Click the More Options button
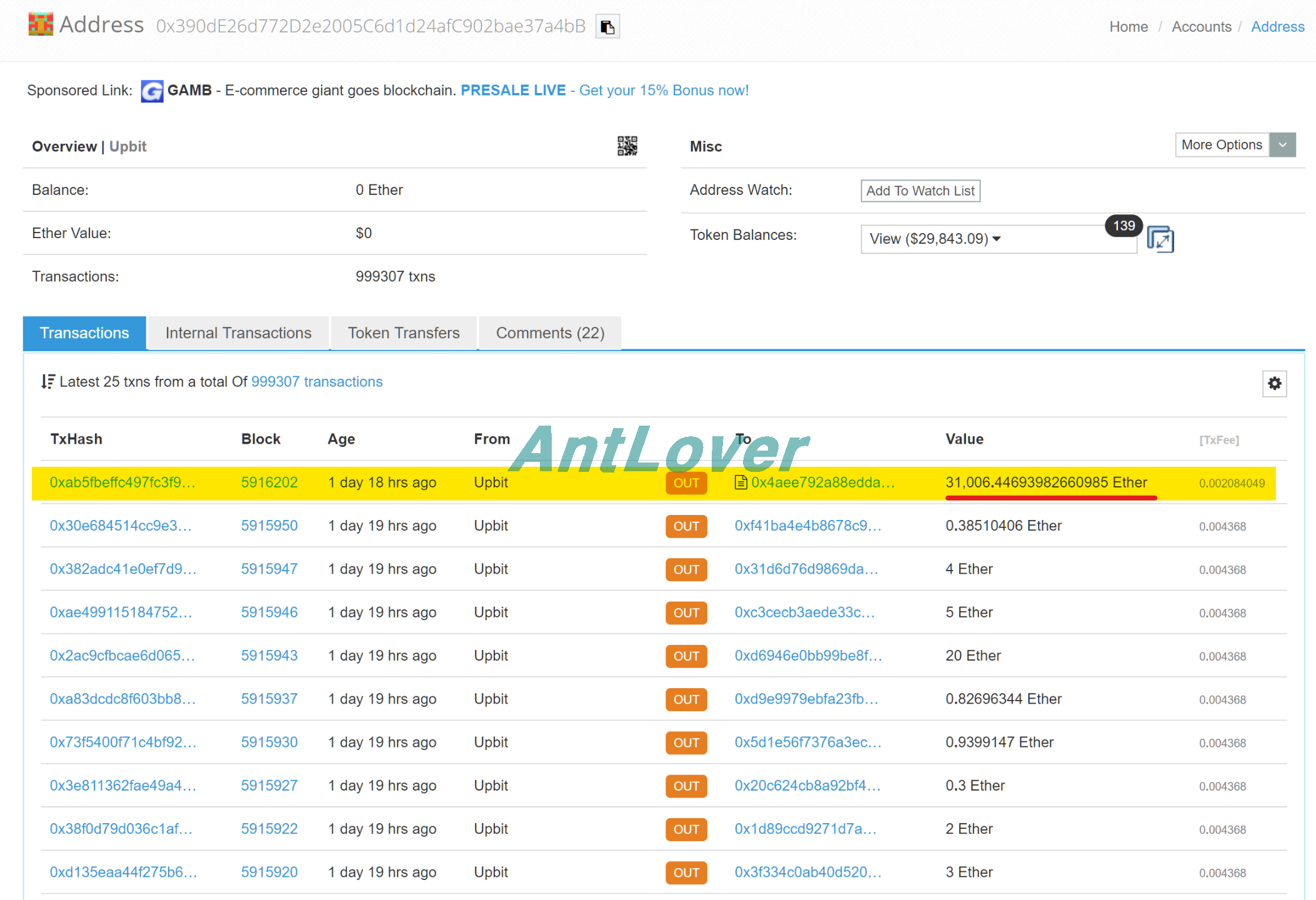The image size is (1316, 900). (x=1222, y=145)
